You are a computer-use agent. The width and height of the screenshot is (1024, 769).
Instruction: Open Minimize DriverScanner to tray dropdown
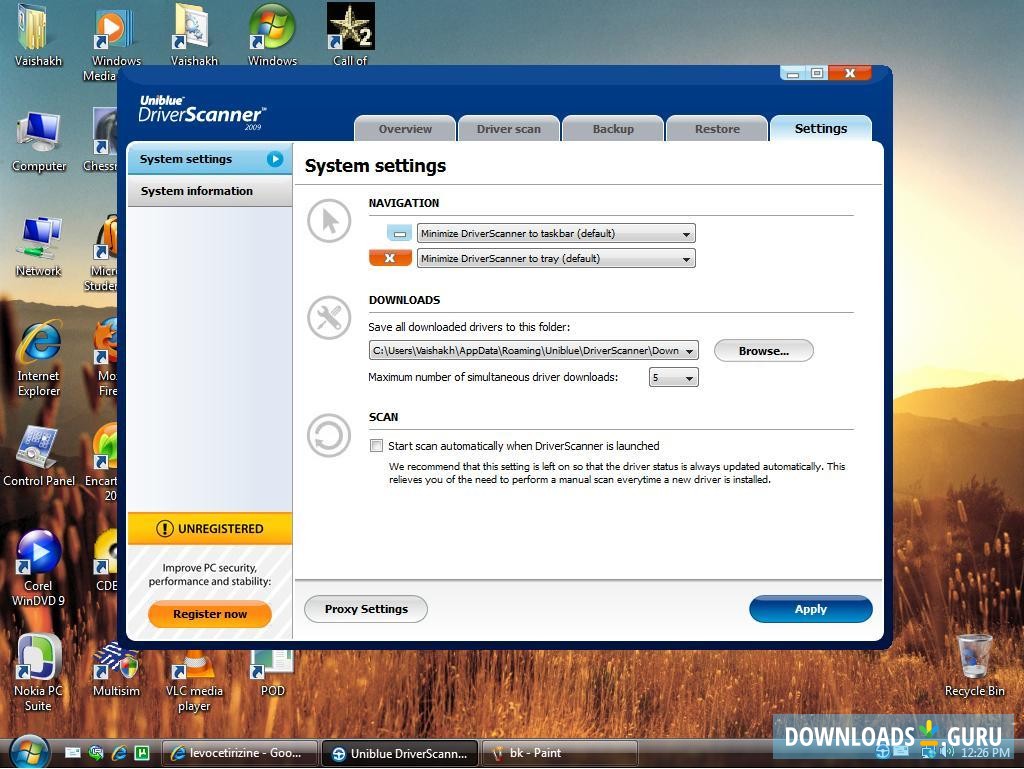tap(556, 259)
